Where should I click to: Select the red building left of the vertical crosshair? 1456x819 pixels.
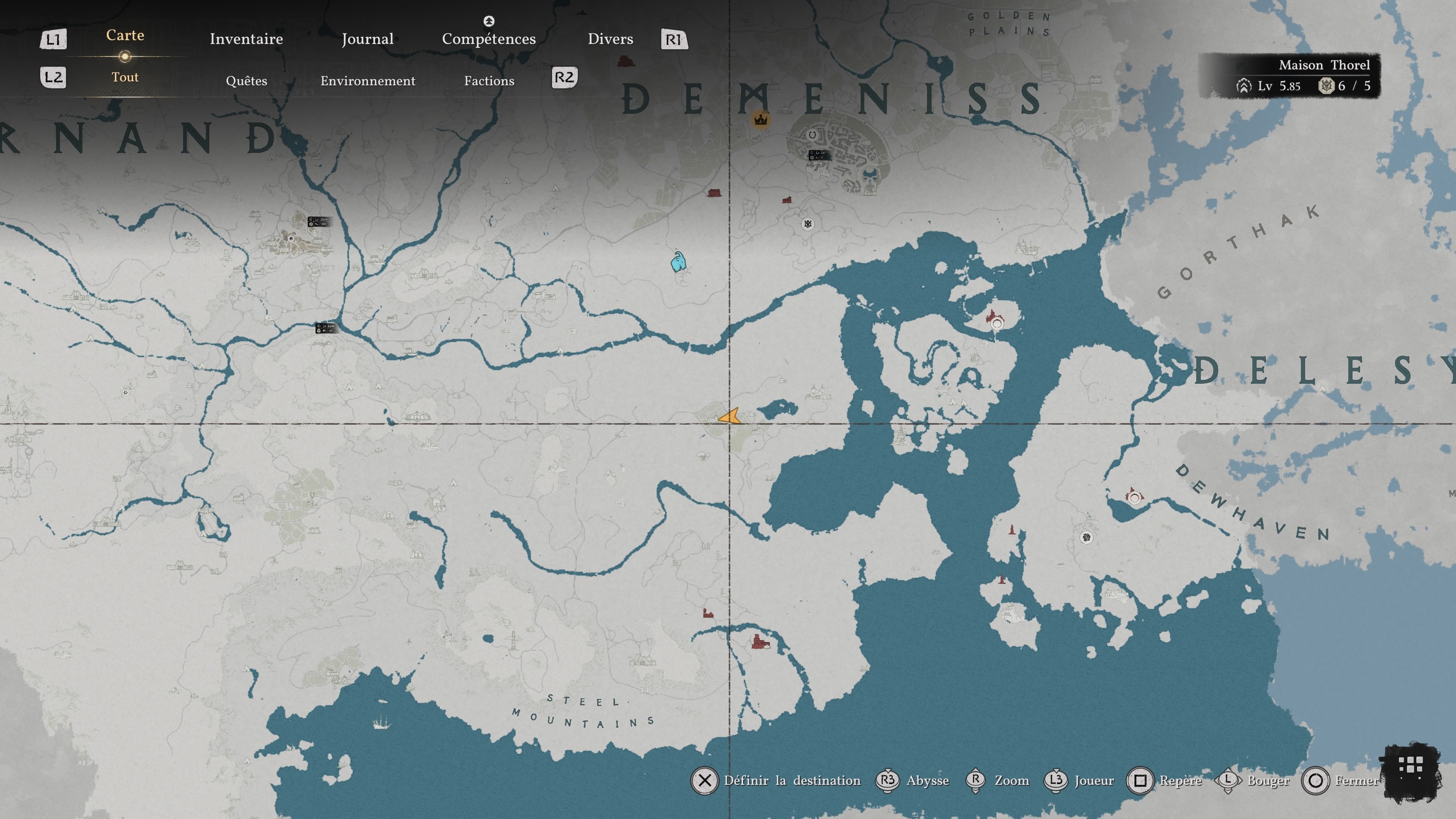[714, 193]
